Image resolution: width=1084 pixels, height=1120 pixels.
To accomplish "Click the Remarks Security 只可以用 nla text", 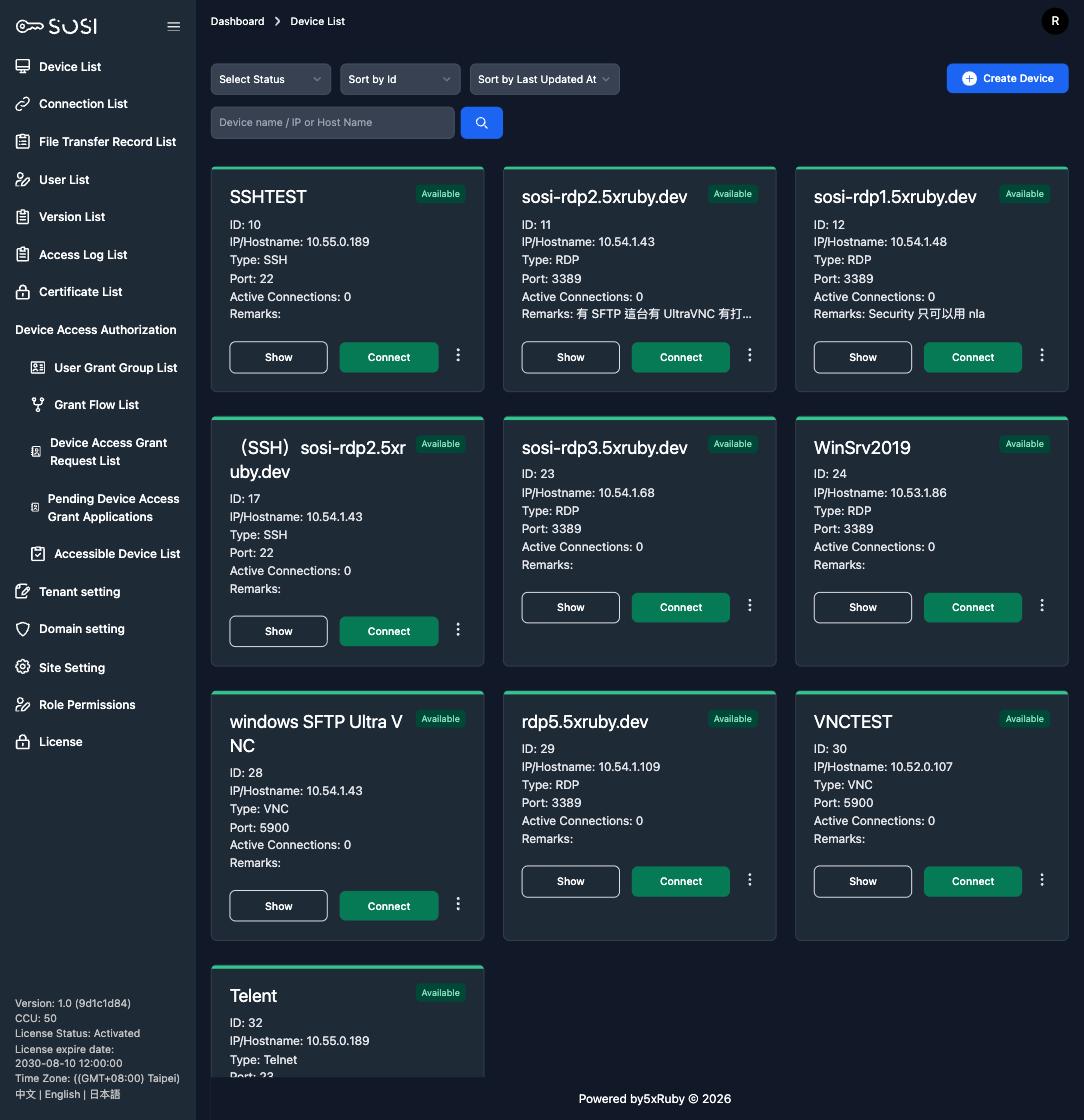I will 899,314.
